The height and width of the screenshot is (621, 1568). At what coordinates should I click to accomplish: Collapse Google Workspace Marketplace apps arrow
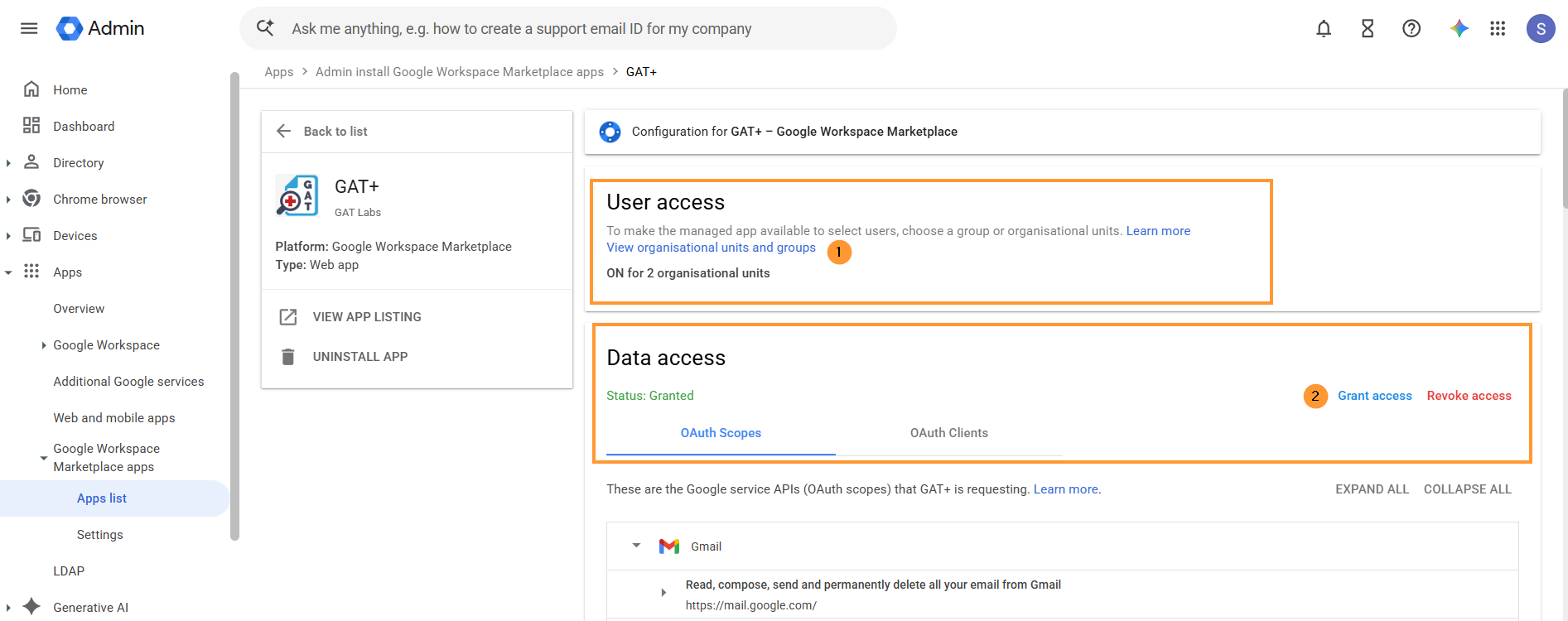tap(44, 458)
